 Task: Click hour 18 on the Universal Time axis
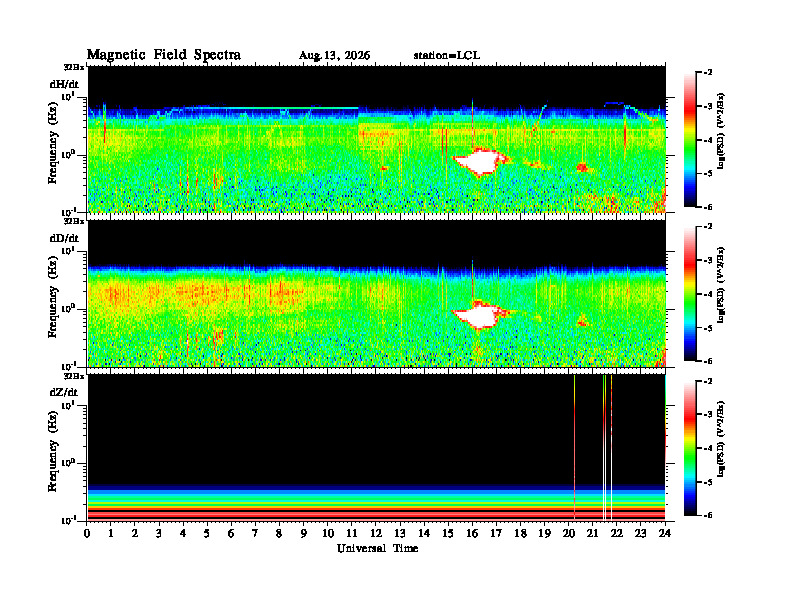pos(521,533)
